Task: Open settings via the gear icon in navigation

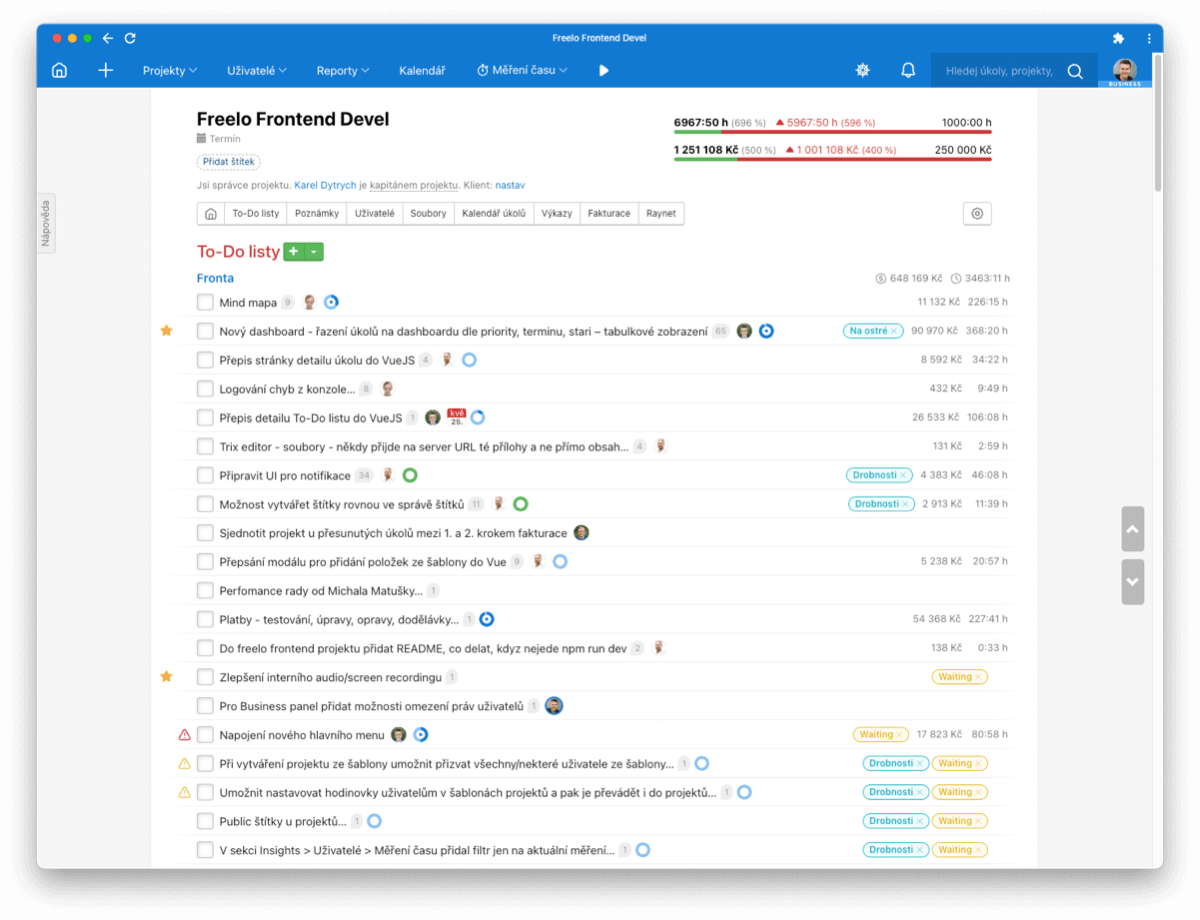Action: [x=863, y=70]
